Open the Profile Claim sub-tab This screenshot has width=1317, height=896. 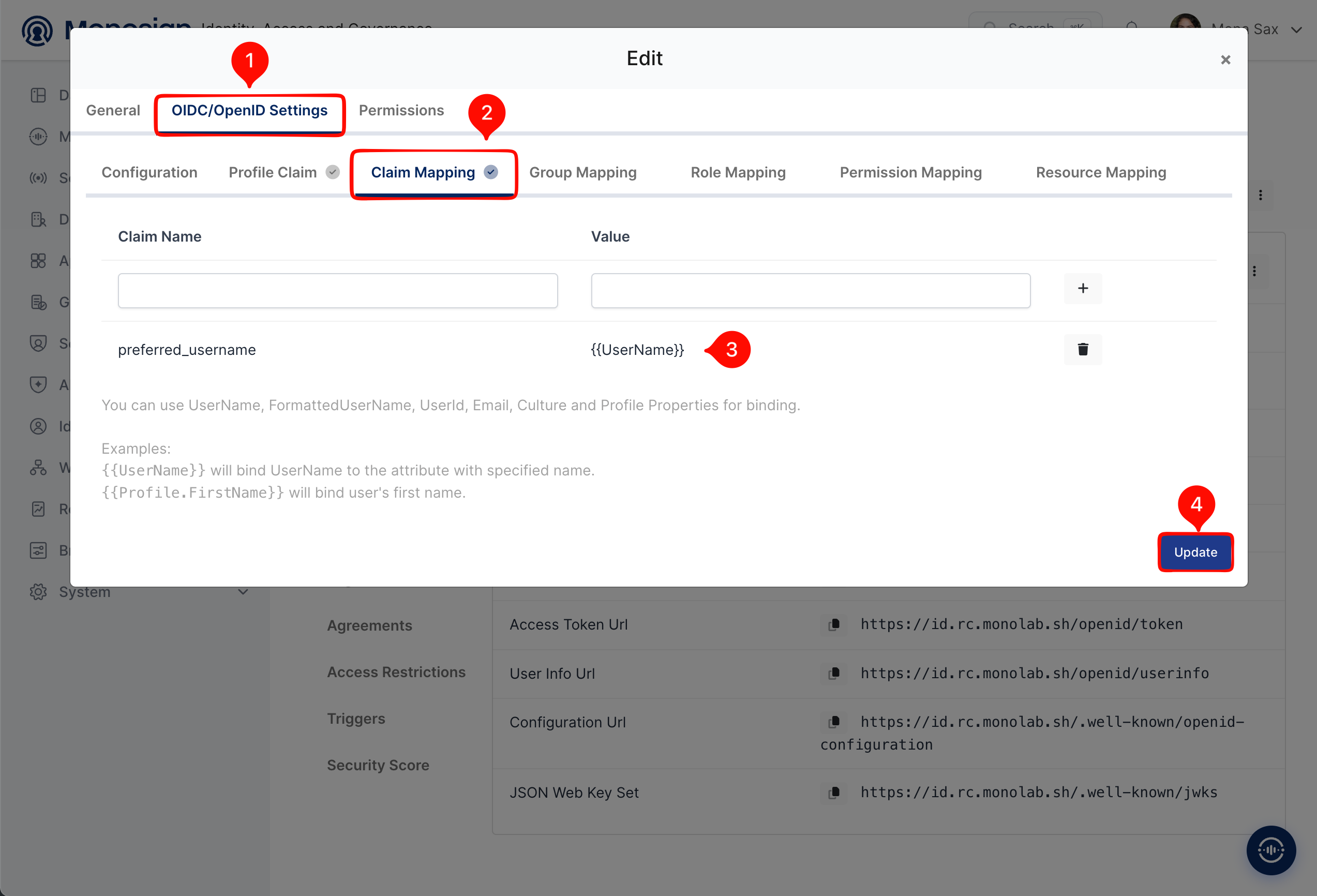click(x=283, y=172)
